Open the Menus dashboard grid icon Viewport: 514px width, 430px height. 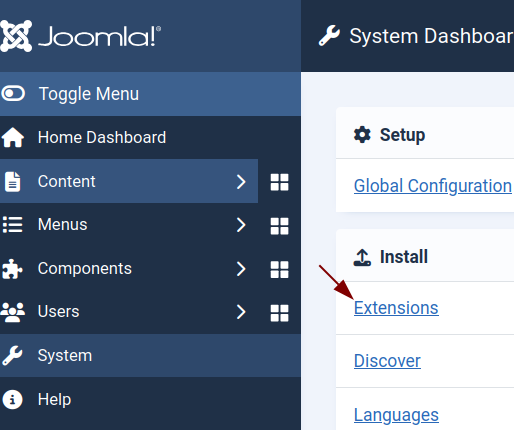pyautogui.click(x=279, y=226)
